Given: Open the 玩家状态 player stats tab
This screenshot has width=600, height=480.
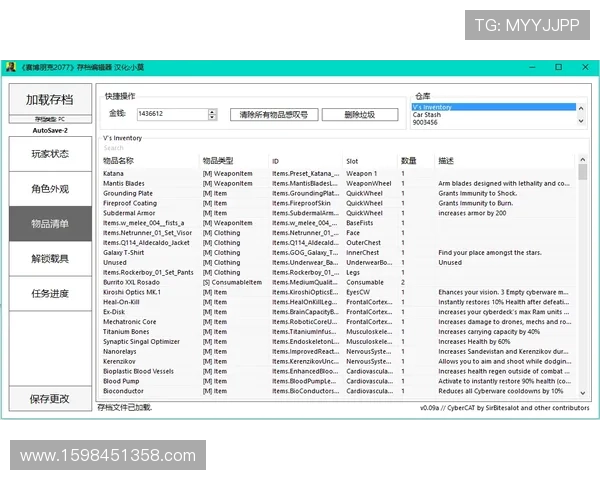Looking at the screenshot, I should click(x=49, y=154).
